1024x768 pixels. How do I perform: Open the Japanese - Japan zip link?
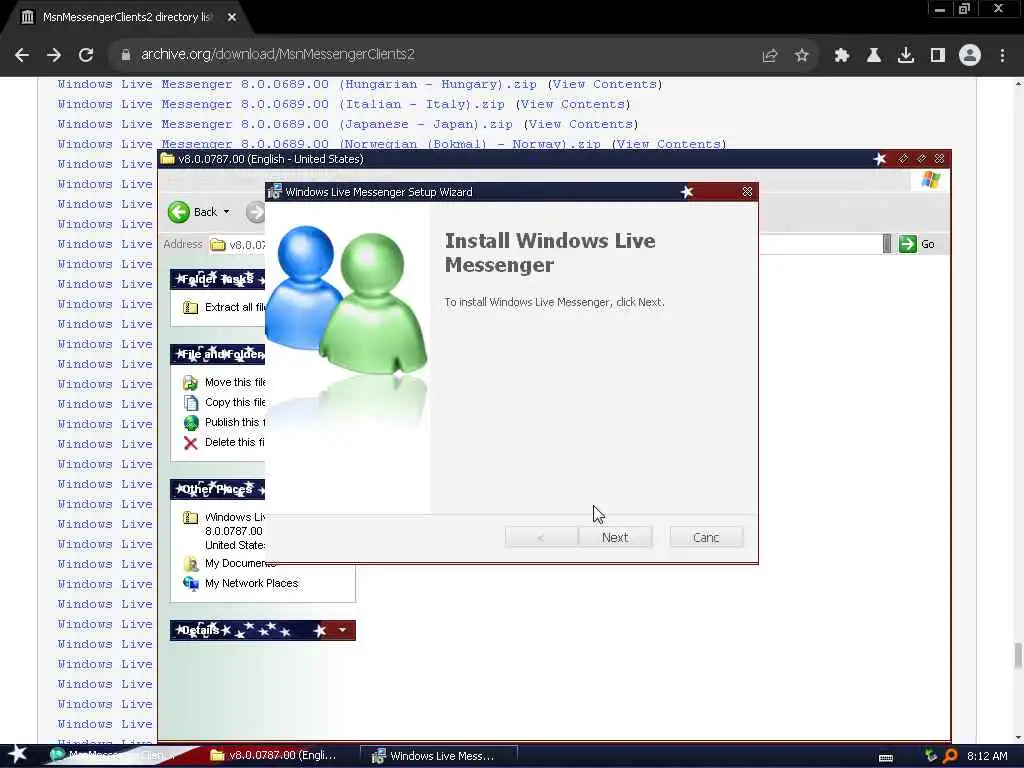point(285,124)
